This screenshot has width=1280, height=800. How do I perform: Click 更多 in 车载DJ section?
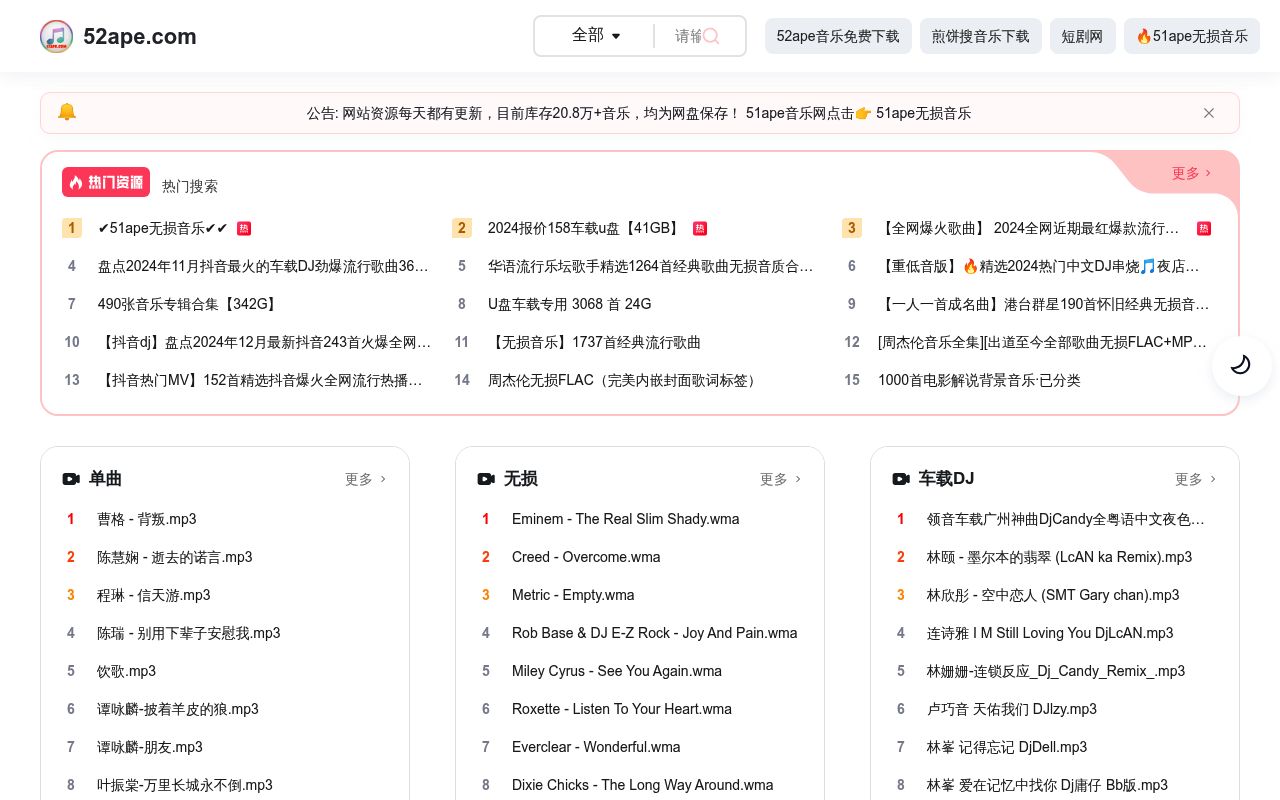(1195, 479)
